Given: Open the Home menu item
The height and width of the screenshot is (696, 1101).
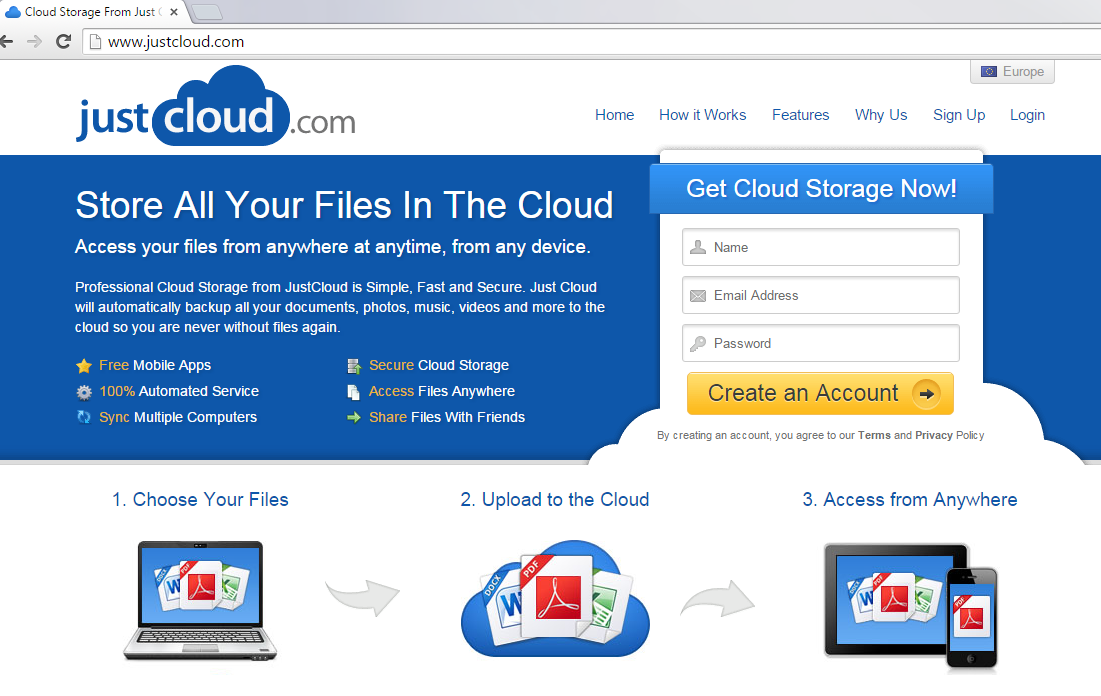Looking at the screenshot, I should pyautogui.click(x=614, y=115).
